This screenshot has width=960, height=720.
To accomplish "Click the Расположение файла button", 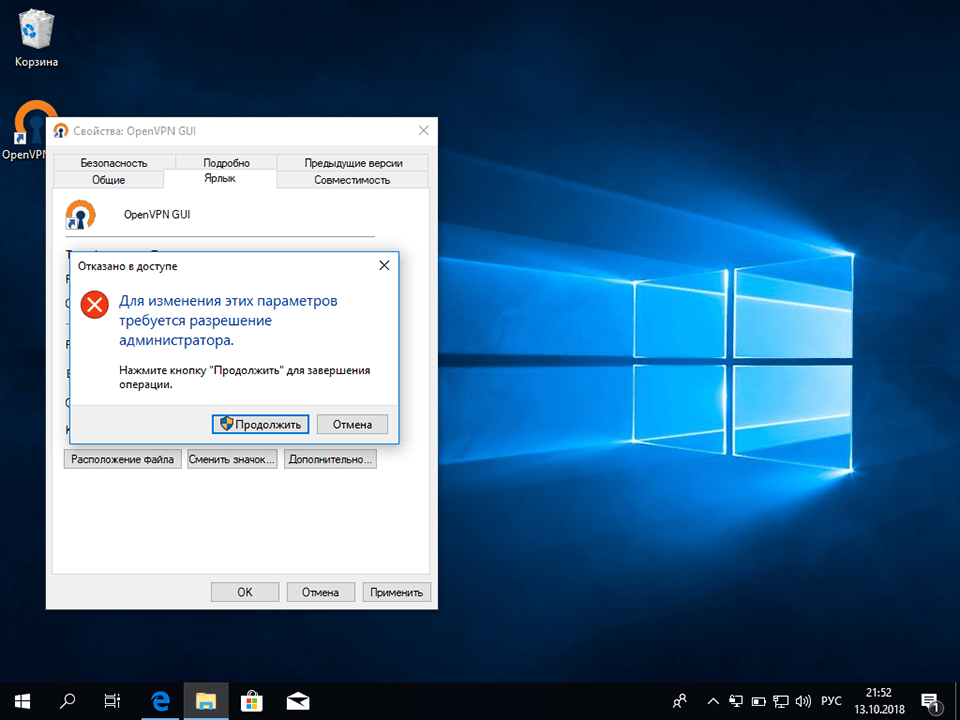I will [x=122, y=459].
